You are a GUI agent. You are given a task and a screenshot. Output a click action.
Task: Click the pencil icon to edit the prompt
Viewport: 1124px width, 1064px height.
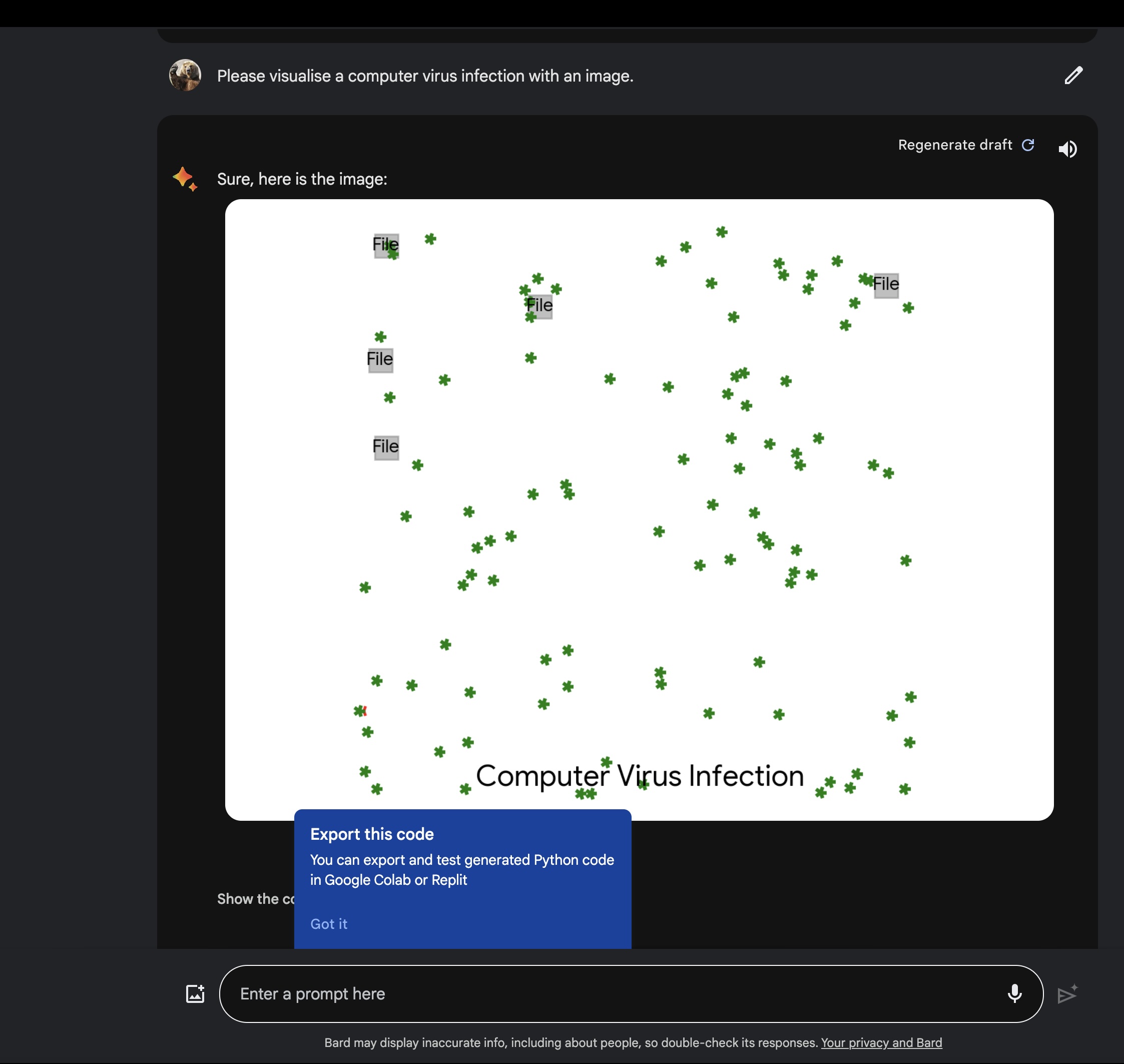coord(1073,76)
